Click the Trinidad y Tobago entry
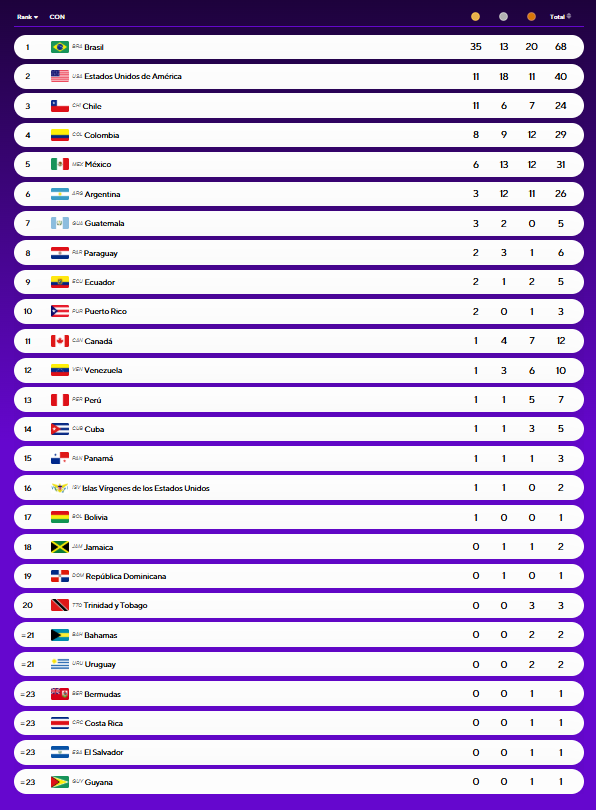Image resolution: width=596 pixels, height=810 pixels. pos(115,605)
